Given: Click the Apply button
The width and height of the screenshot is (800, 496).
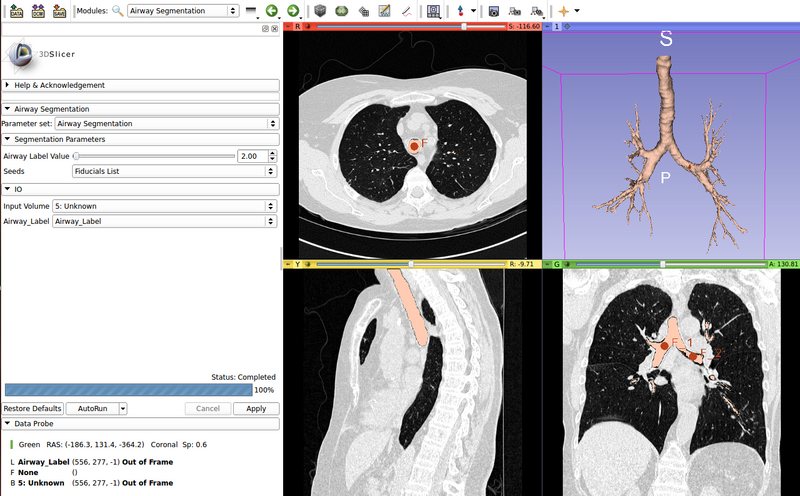Looking at the screenshot, I should (x=256, y=408).
